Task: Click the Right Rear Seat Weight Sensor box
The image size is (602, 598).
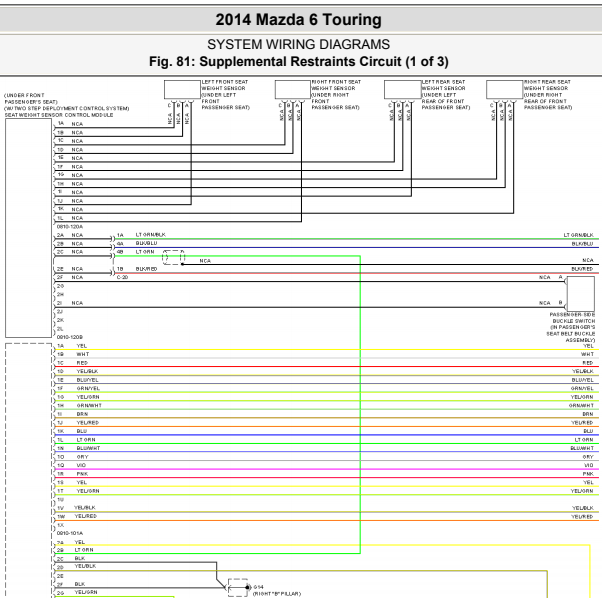Action: [504, 89]
